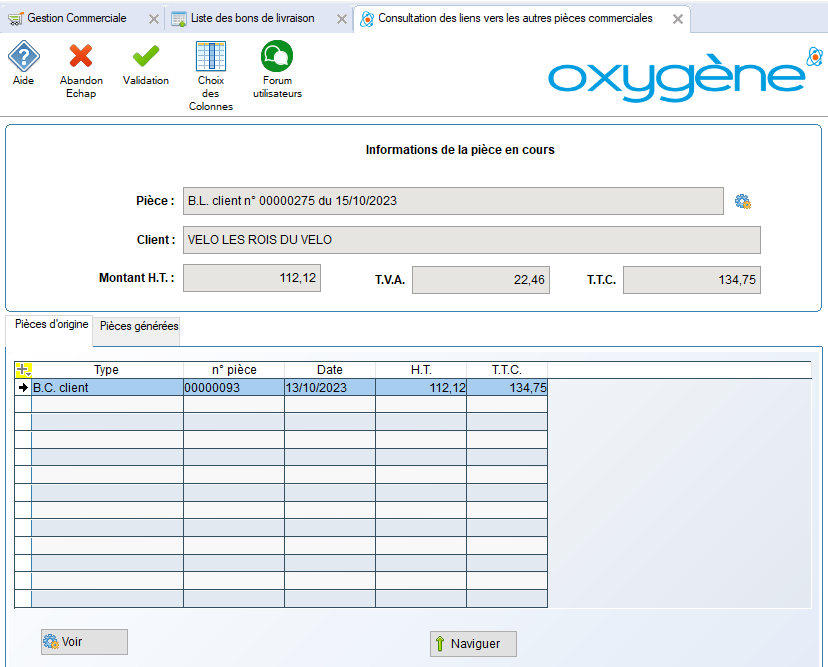828x667 pixels.
Task: Close the Gestion Commerciale tab
Action: [153, 19]
